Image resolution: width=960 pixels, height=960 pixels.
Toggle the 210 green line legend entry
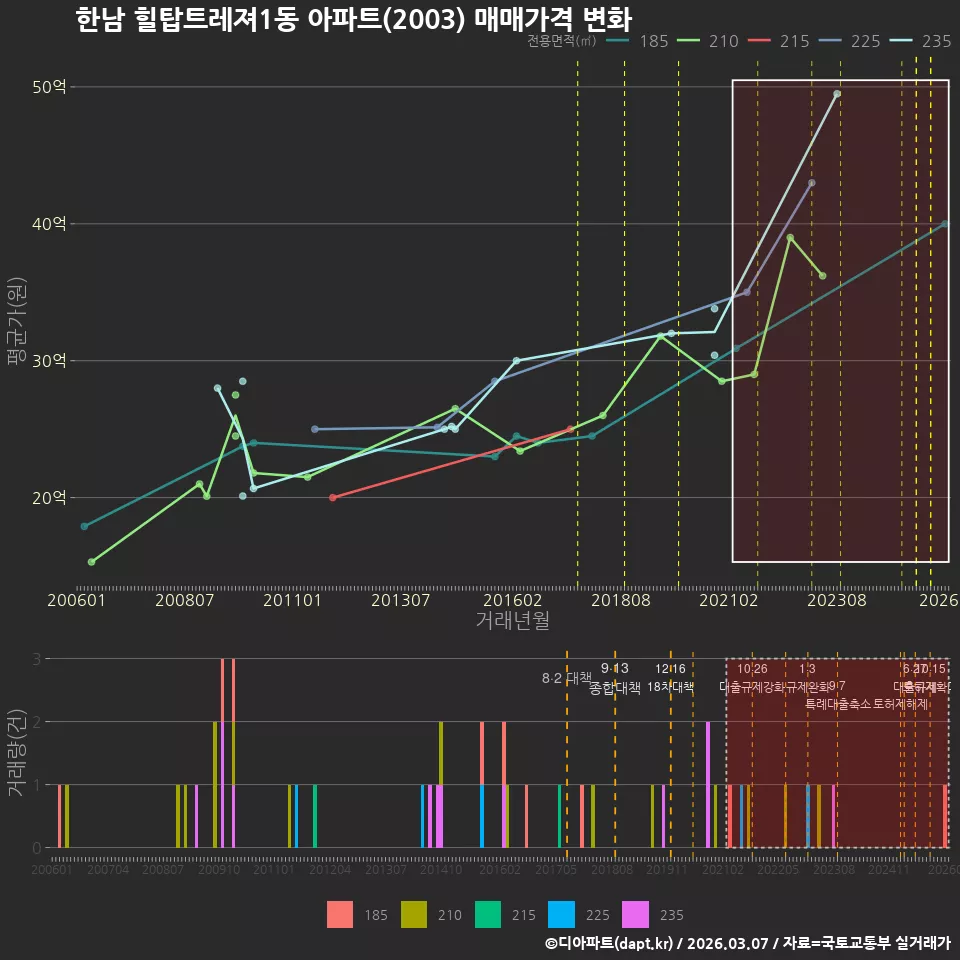[x=708, y=41]
